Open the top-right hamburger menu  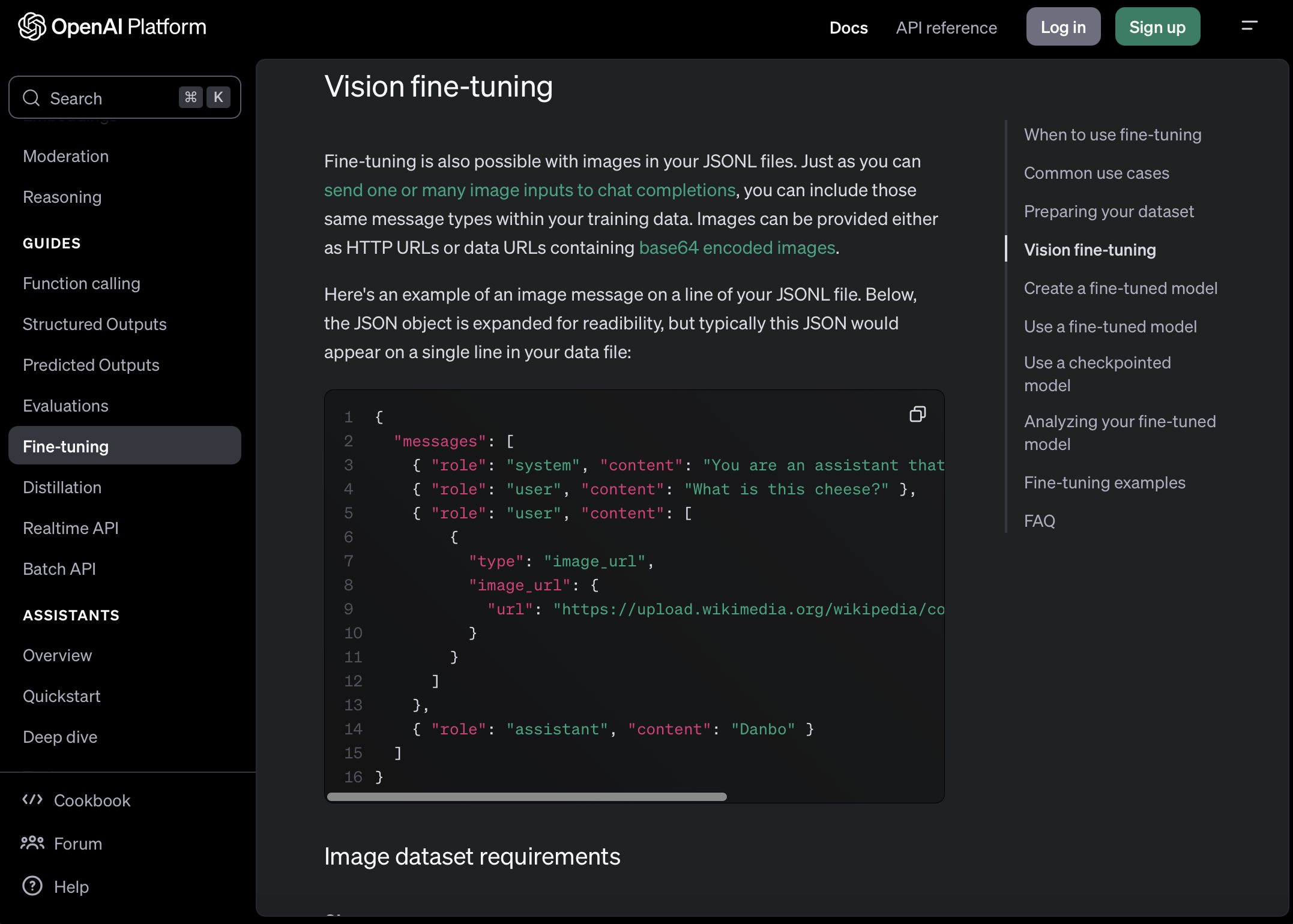point(1249,26)
